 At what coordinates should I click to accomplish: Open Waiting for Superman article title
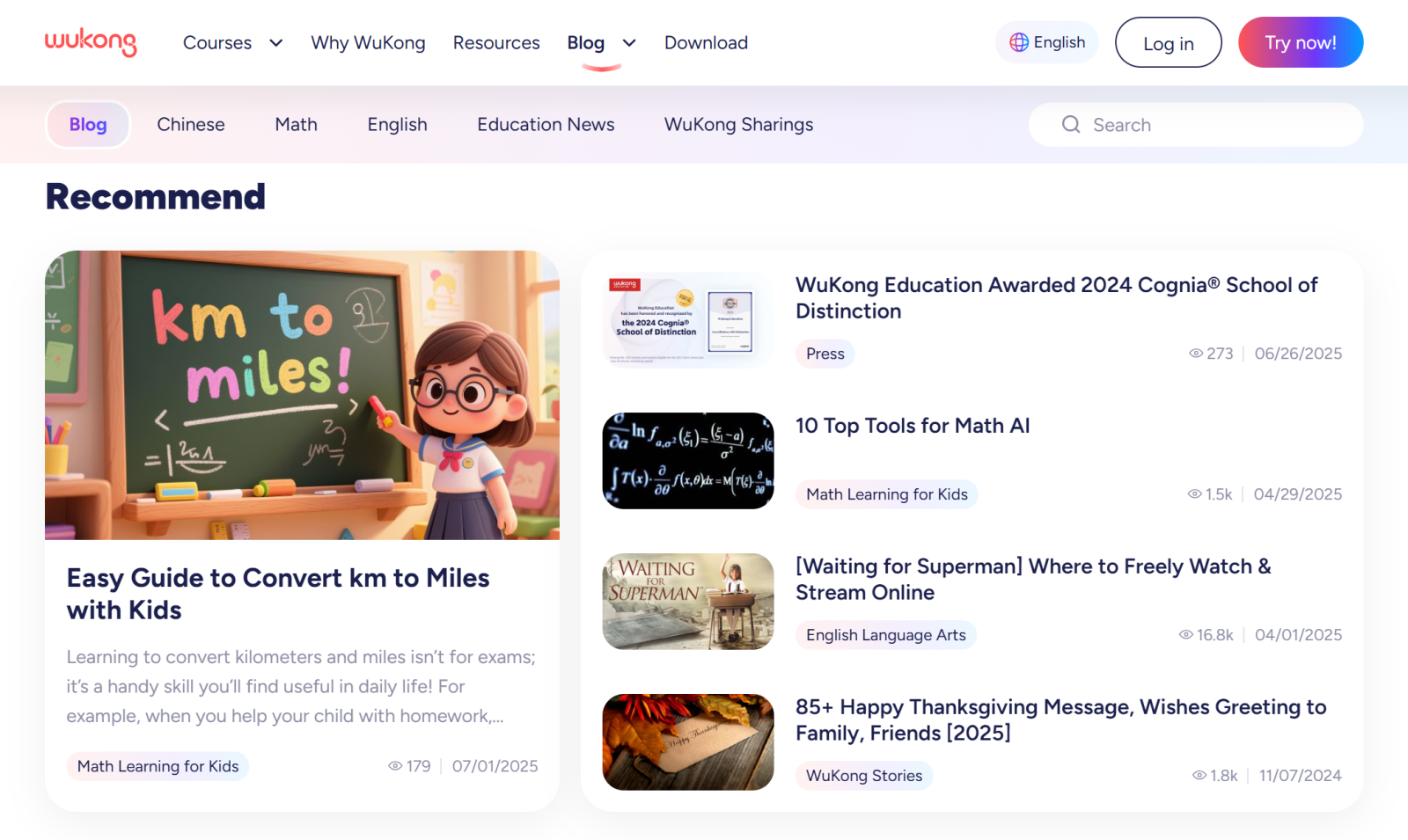click(1033, 580)
